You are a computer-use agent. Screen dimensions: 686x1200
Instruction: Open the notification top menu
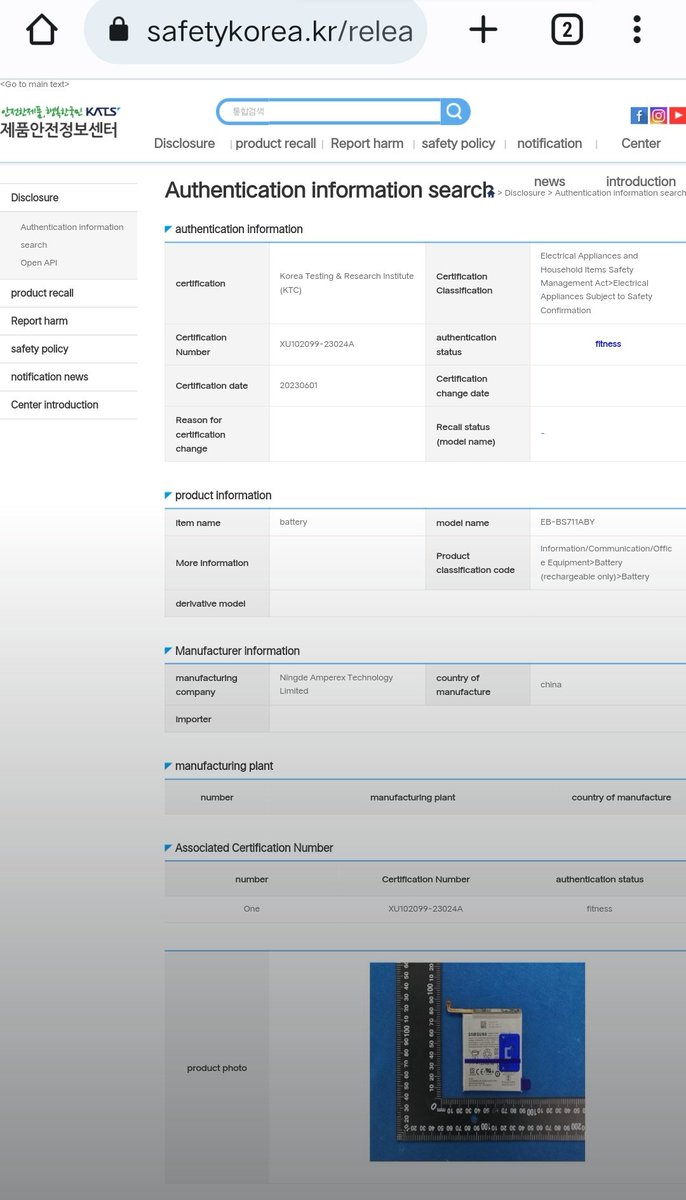tap(549, 143)
